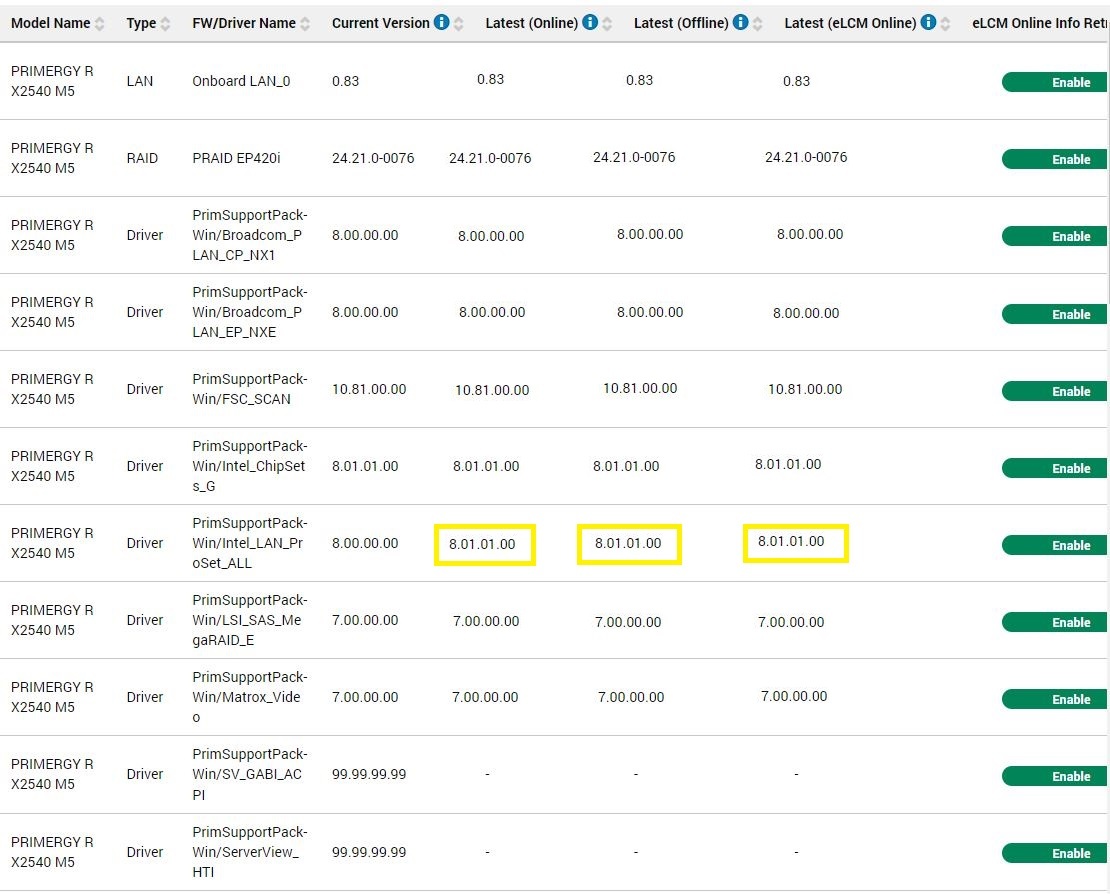Select current version 10.81.00.00 cell

369,389
